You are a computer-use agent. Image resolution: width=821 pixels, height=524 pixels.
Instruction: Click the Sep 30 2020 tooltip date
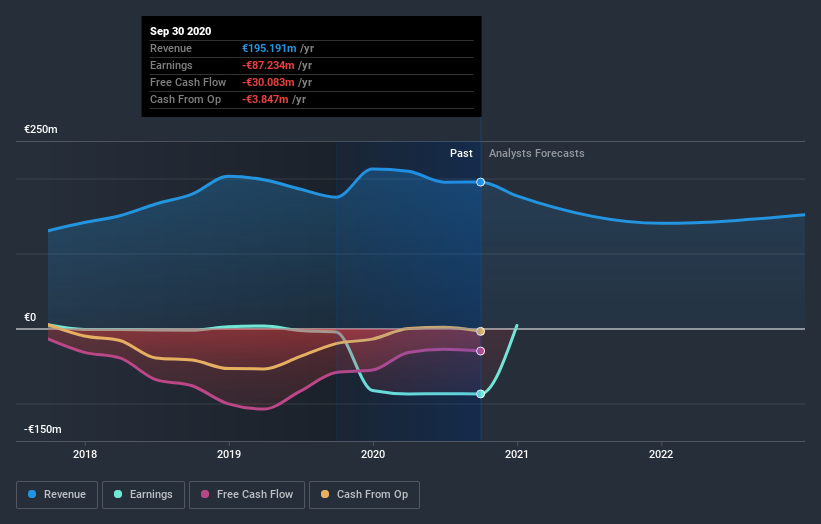click(181, 31)
